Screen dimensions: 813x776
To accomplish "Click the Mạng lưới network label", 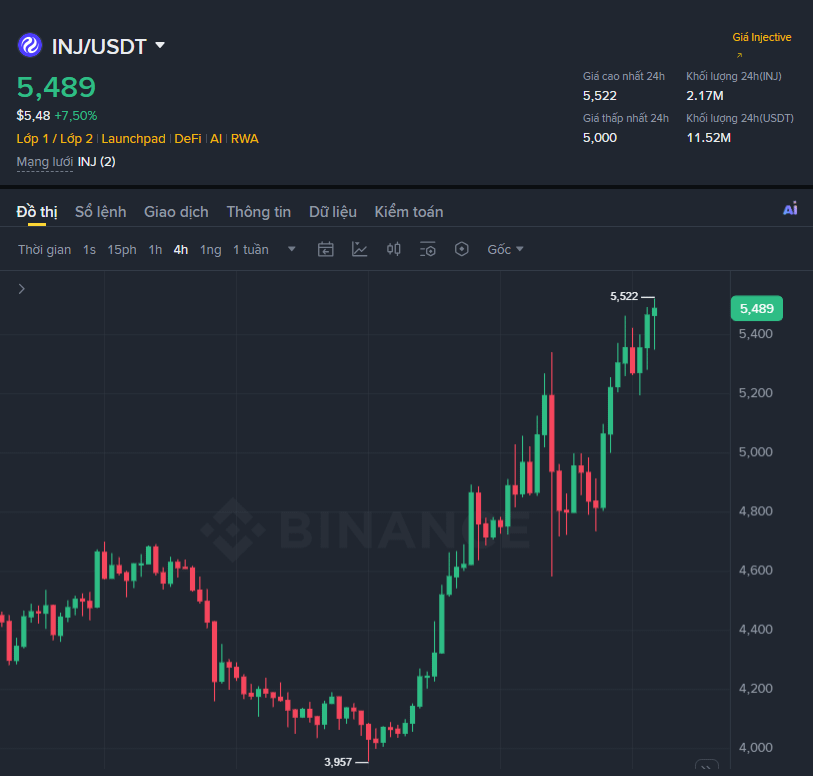I will pyautogui.click(x=45, y=162).
